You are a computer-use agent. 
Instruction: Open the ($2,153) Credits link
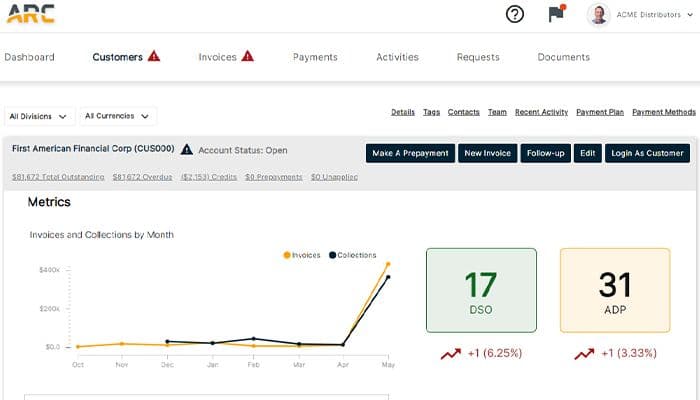click(208, 177)
